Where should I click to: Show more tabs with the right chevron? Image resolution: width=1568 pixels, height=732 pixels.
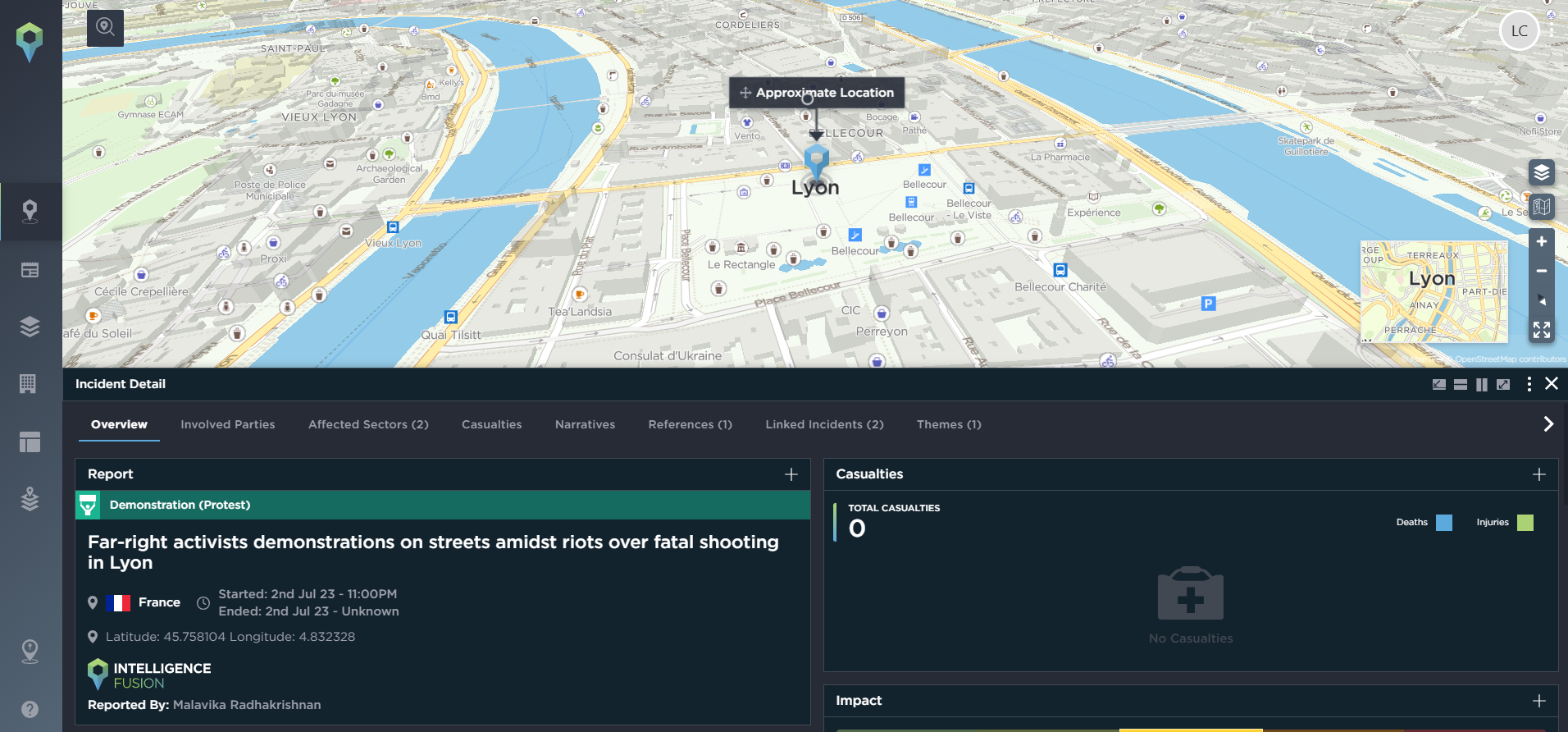(1548, 424)
